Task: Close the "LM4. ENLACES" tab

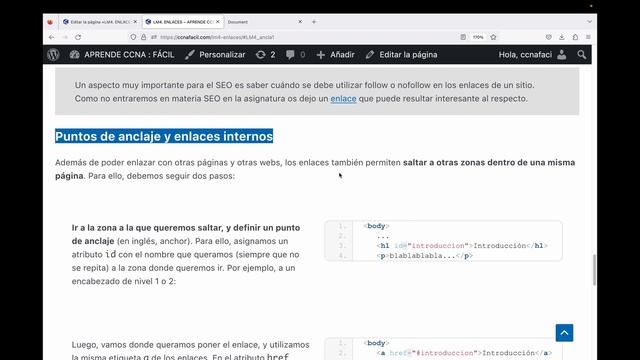Action: [218, 22]
